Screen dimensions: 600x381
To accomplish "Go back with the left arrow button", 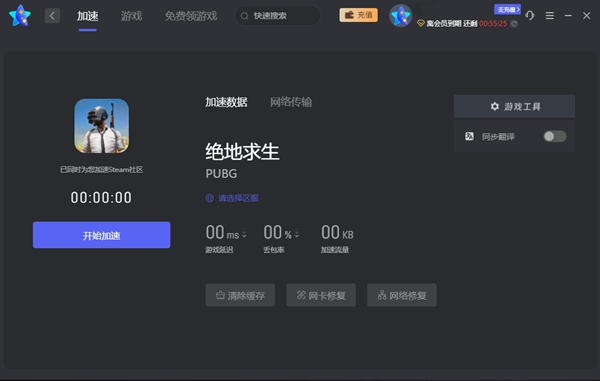I will [x=52, y=16].
